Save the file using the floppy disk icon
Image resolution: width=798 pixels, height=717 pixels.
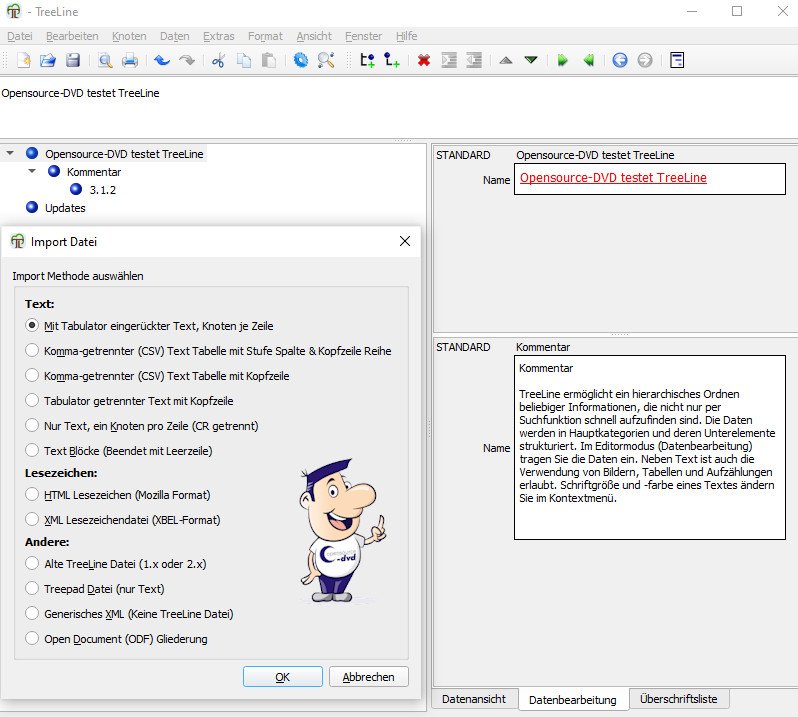72,60
